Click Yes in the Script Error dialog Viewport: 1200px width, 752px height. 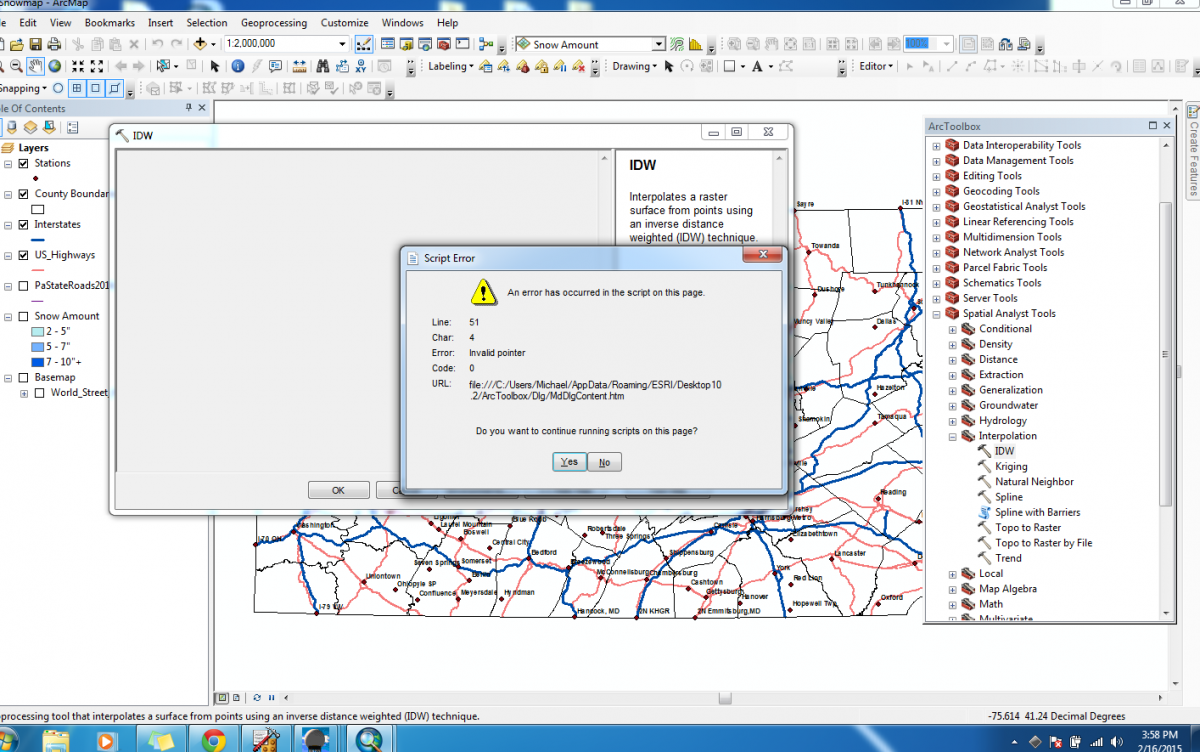point(569,462)
